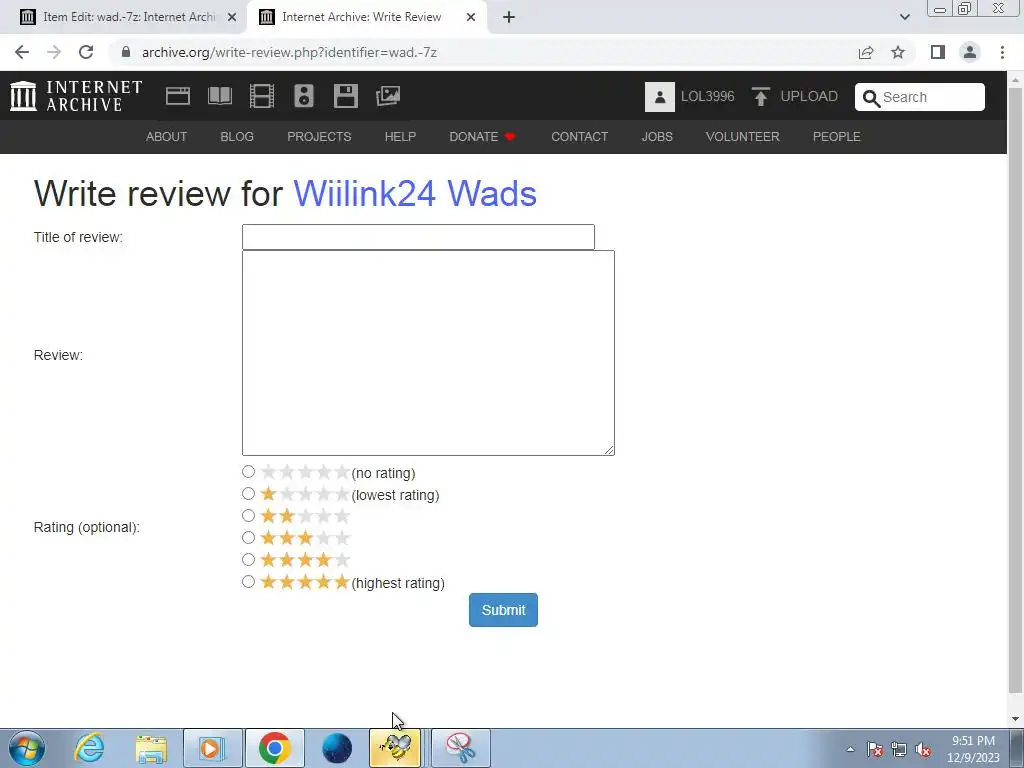This screenshot has height=768, width=1024.
Task: Open a new browser tab
Action: pos(509,17)
